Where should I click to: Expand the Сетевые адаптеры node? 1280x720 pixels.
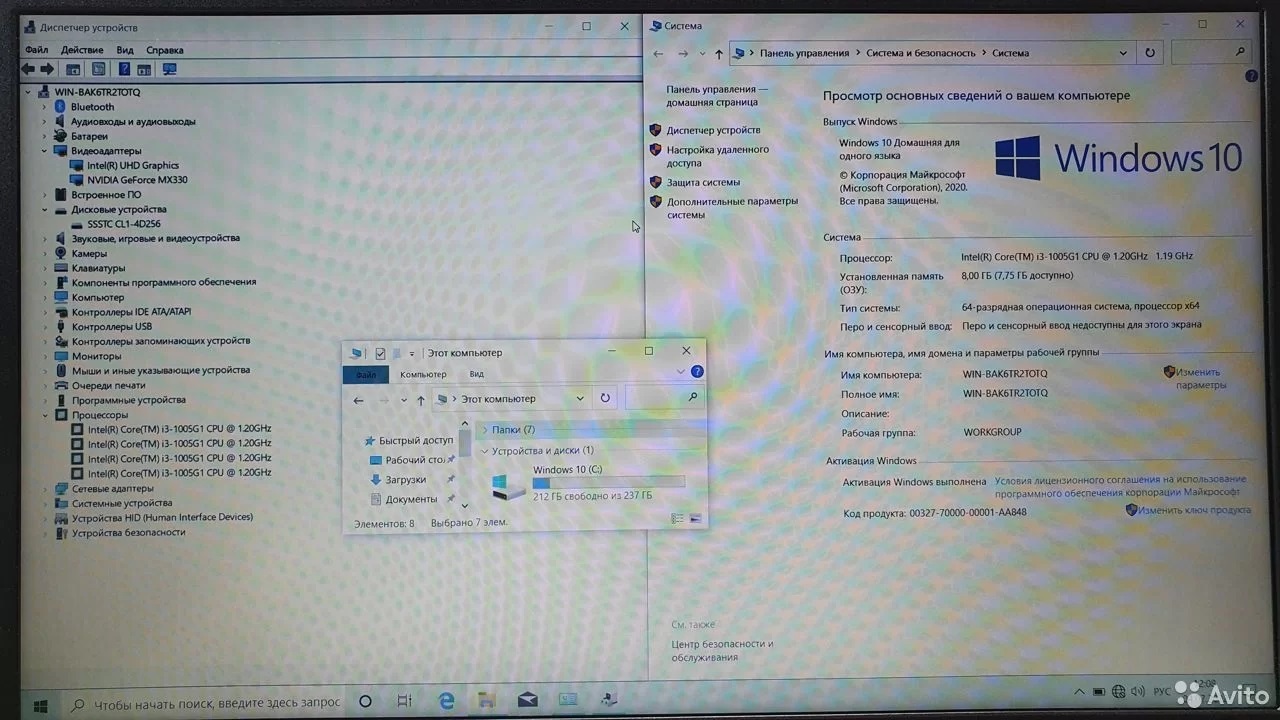[44, 489]
